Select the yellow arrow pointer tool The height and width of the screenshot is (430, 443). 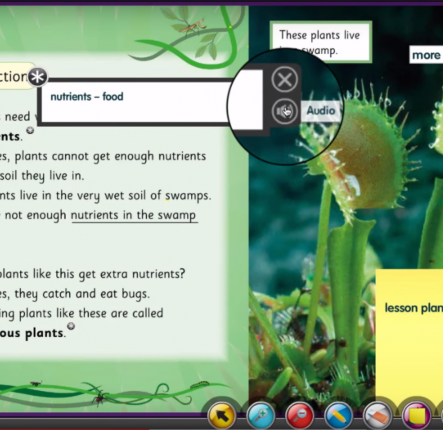pyautogui.click(x=221, y=416)
